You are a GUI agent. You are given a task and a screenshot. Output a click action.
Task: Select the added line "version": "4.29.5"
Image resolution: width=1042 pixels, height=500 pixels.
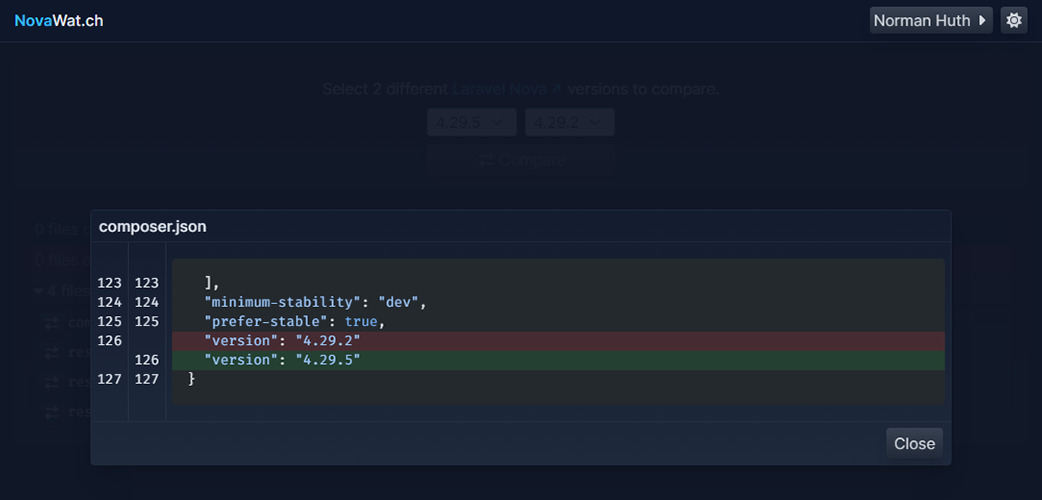pyautogui.click(x=558, y=360)
